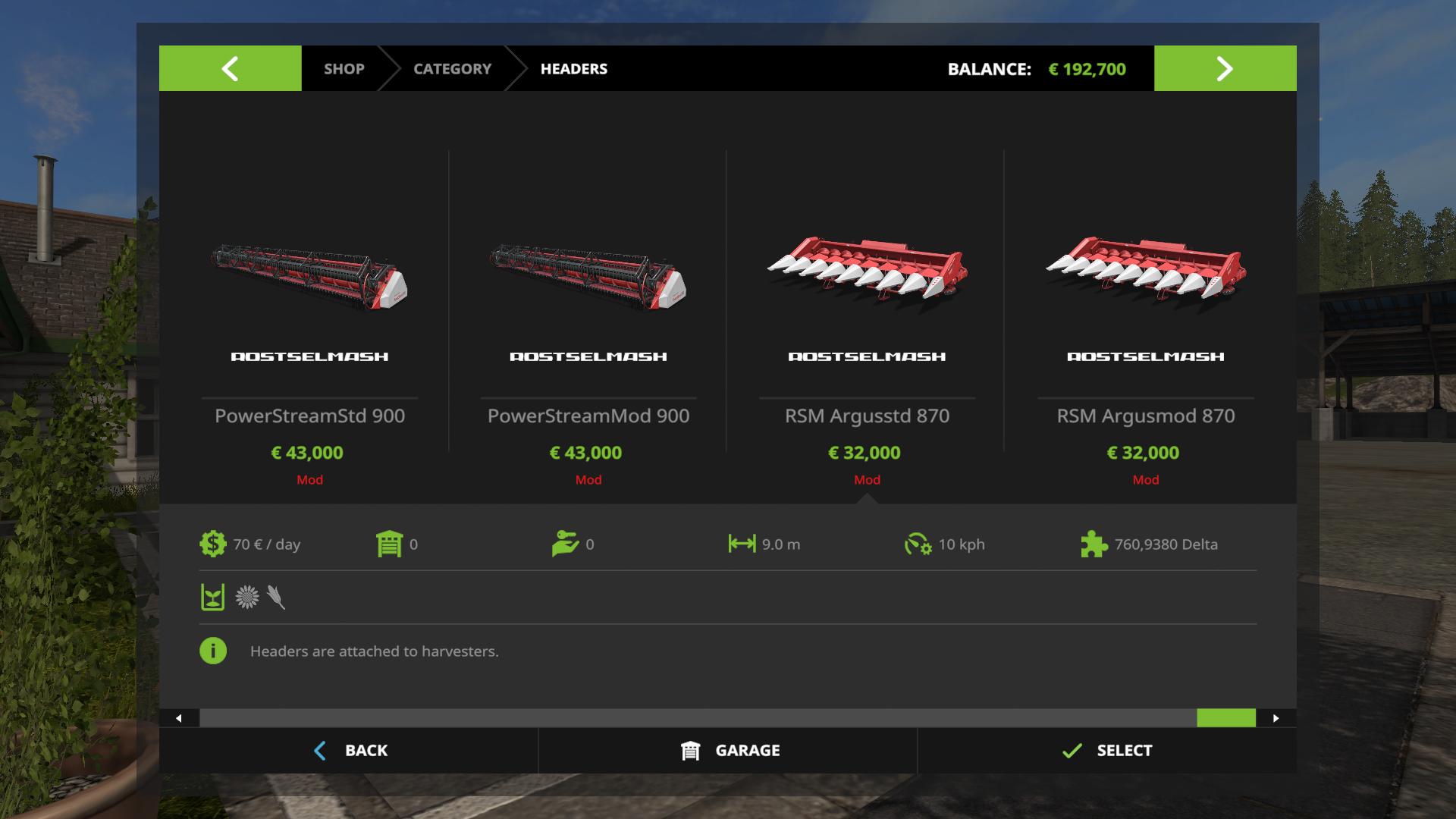Click the owned-in-garage count icon

coord(389,544)
